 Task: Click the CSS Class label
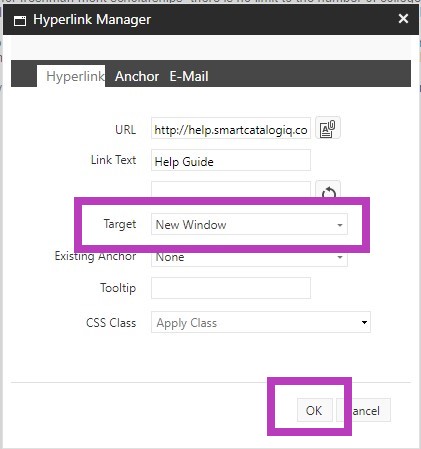(111, 323)
